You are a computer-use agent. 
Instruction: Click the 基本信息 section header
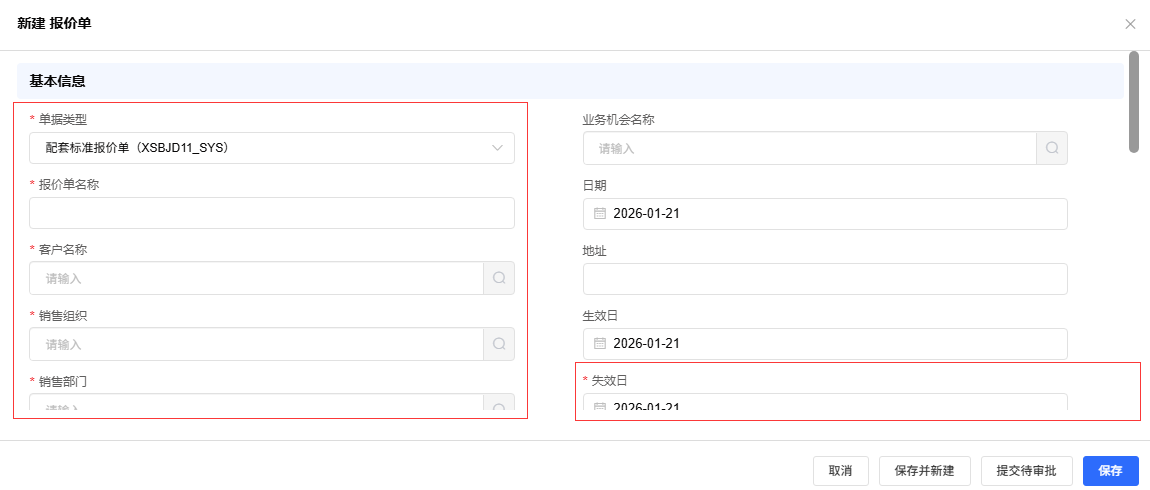[58, 81]
